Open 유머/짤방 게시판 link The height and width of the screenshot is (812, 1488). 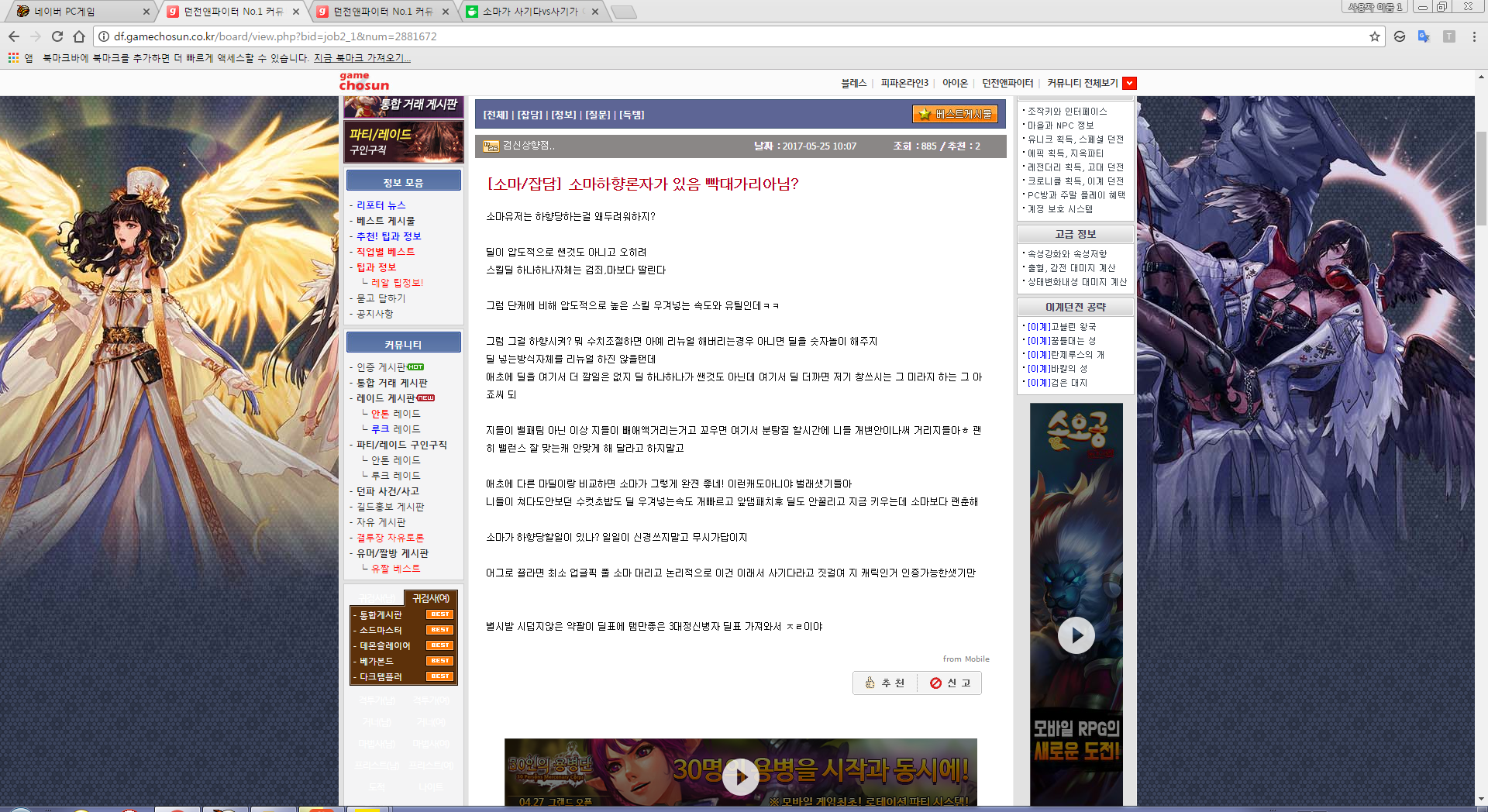tap(392, 553)
